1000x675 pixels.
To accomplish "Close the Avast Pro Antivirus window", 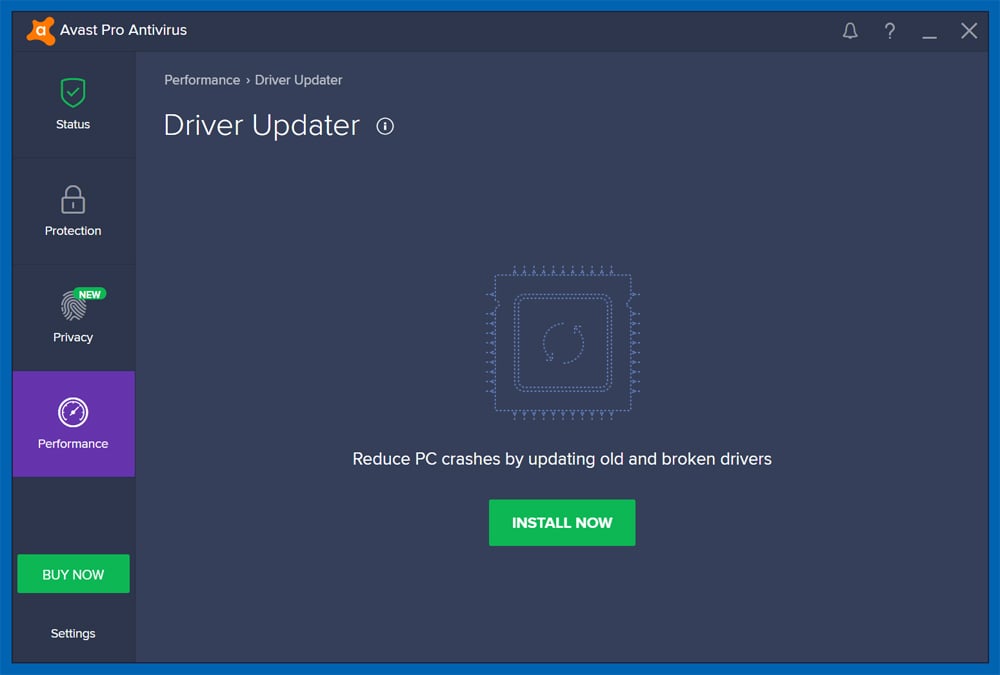I will coord(969,31).
